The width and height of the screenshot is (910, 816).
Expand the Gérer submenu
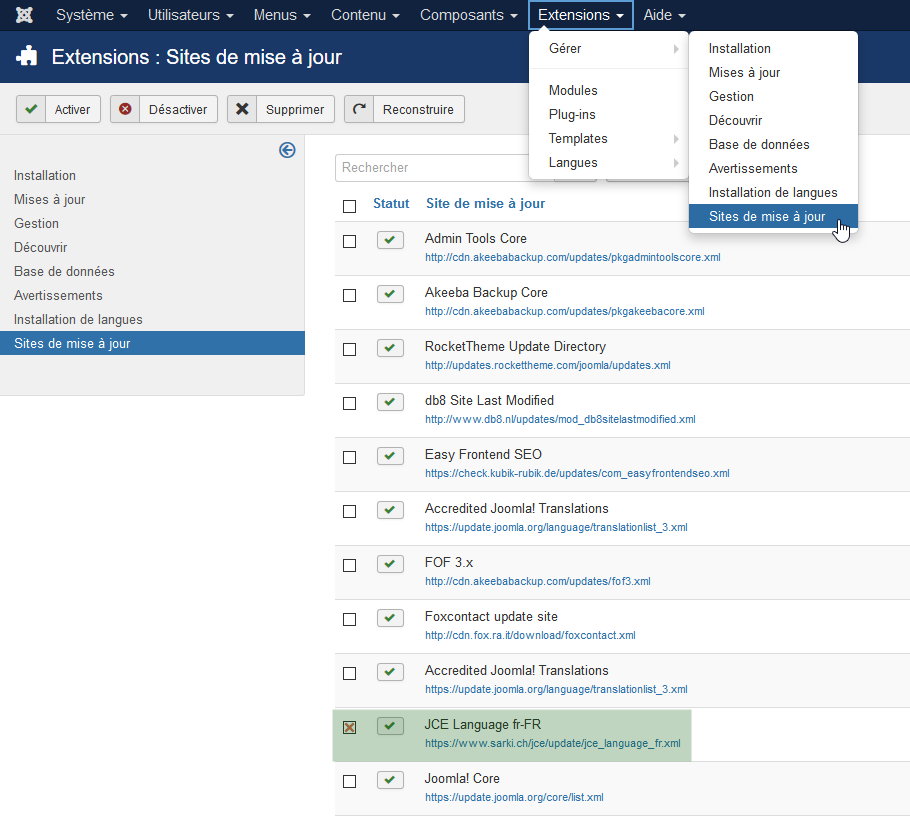(x=608, y=49)
